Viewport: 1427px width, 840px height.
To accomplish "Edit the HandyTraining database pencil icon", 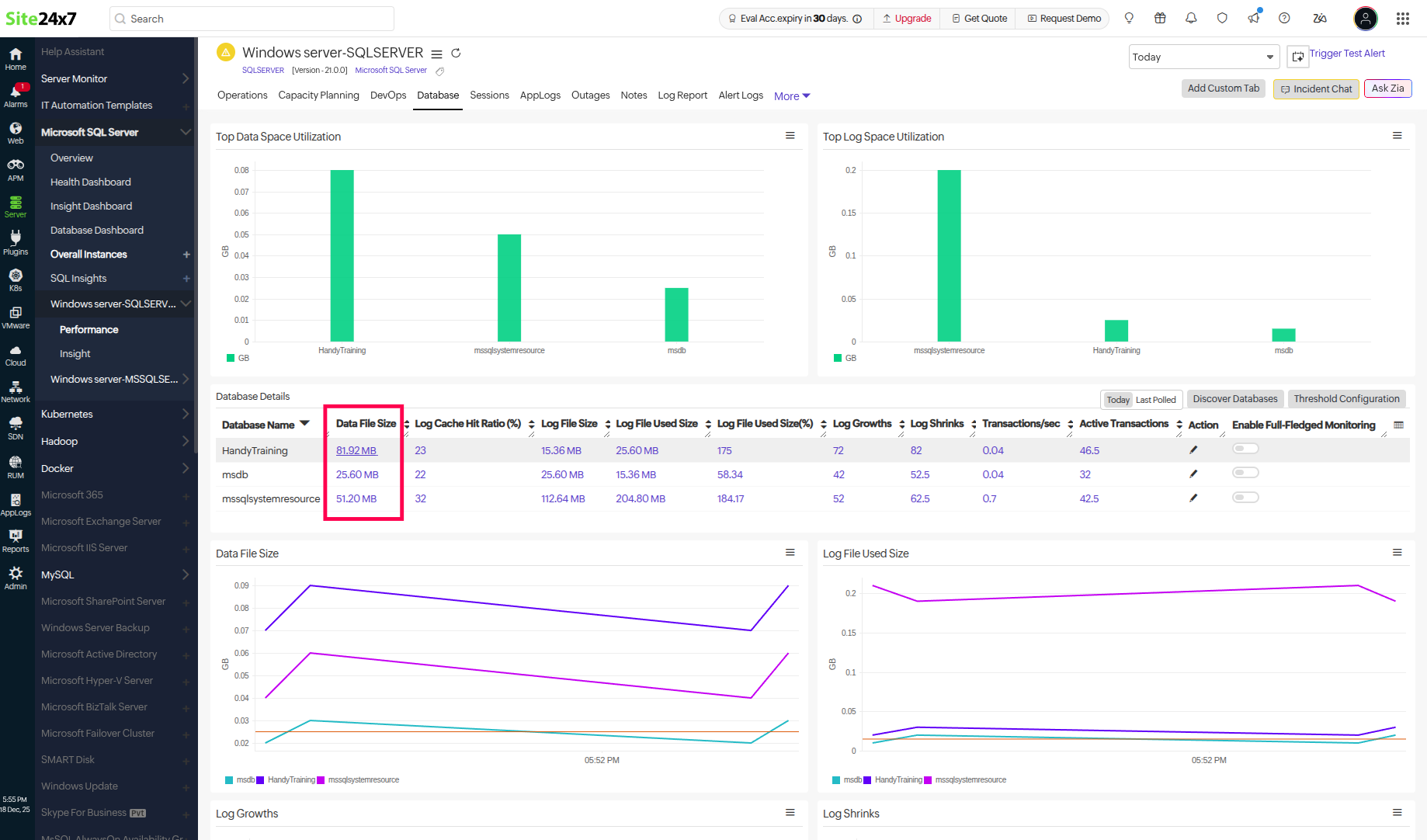I will click(x=1193, y=450).
